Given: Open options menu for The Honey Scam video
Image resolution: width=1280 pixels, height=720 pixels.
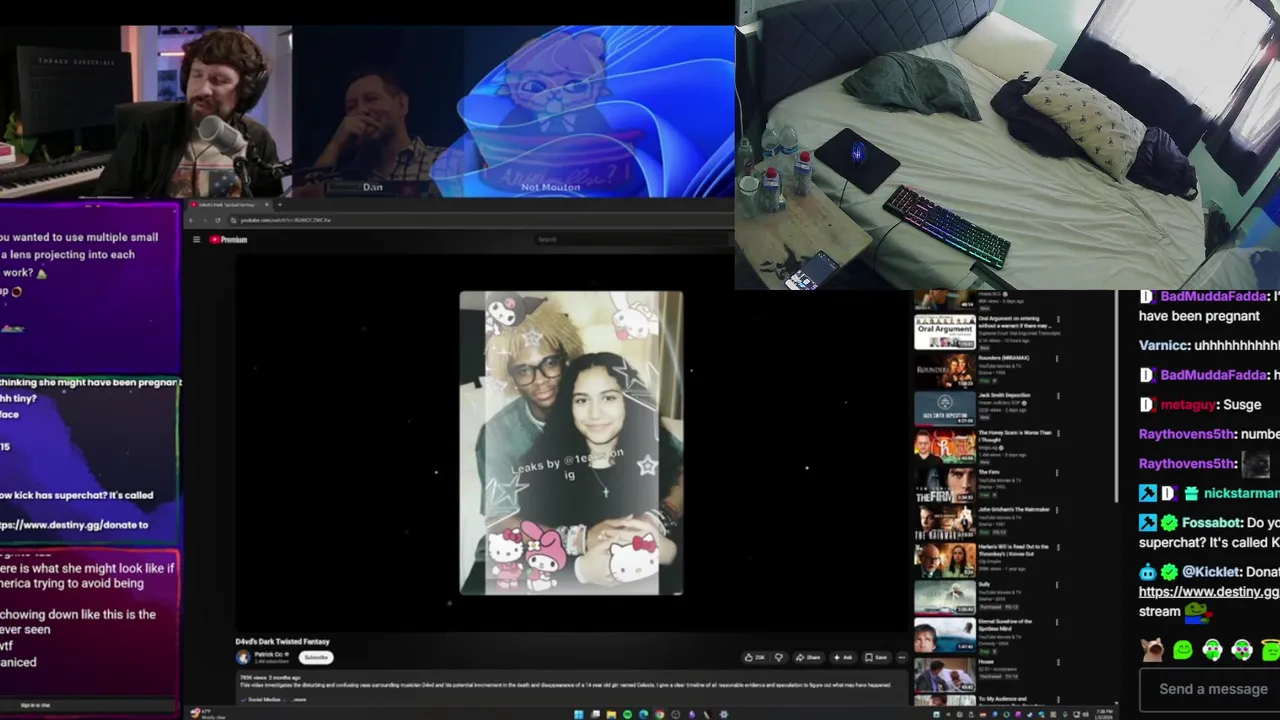Looking at the screenshot, I should point(1057,434).
